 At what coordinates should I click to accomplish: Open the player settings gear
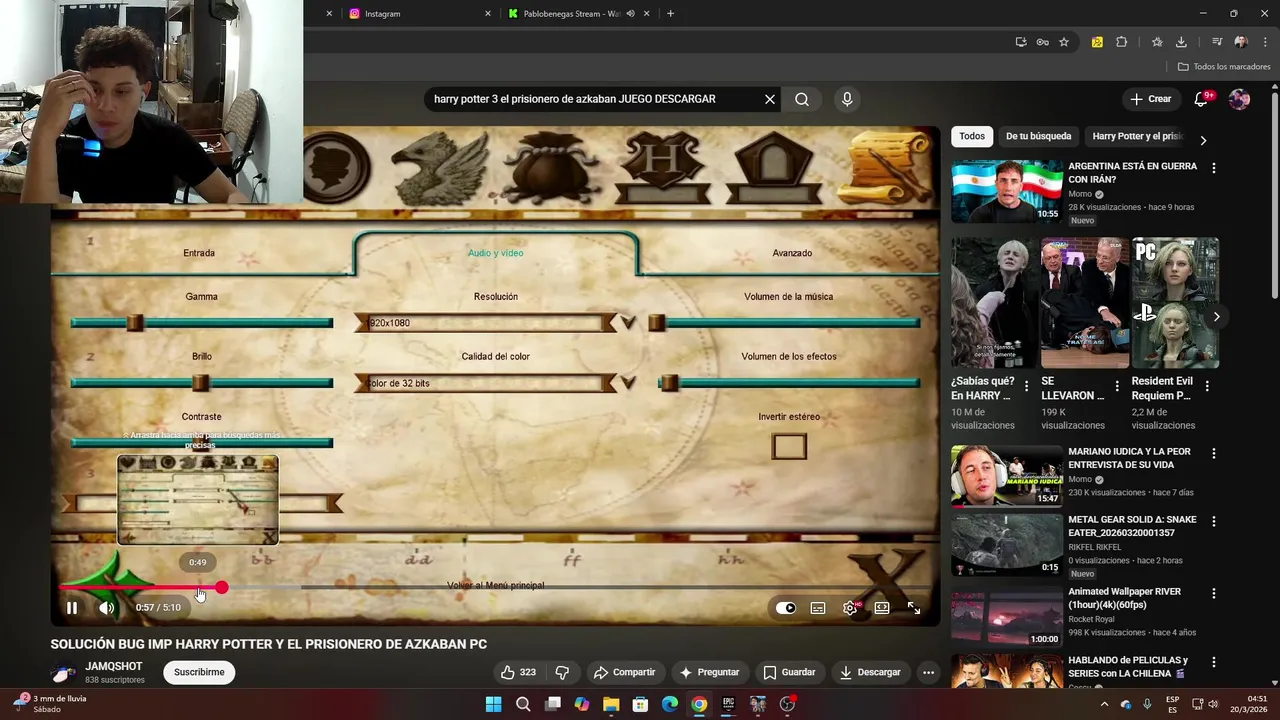point(850,608)
